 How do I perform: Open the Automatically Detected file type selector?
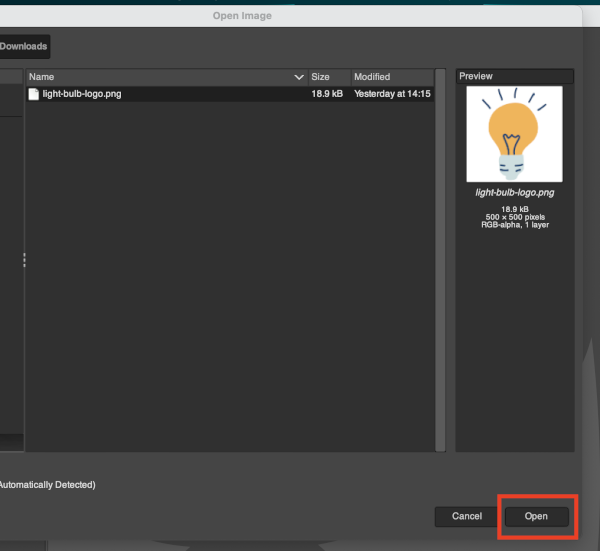tap(47, 485)
